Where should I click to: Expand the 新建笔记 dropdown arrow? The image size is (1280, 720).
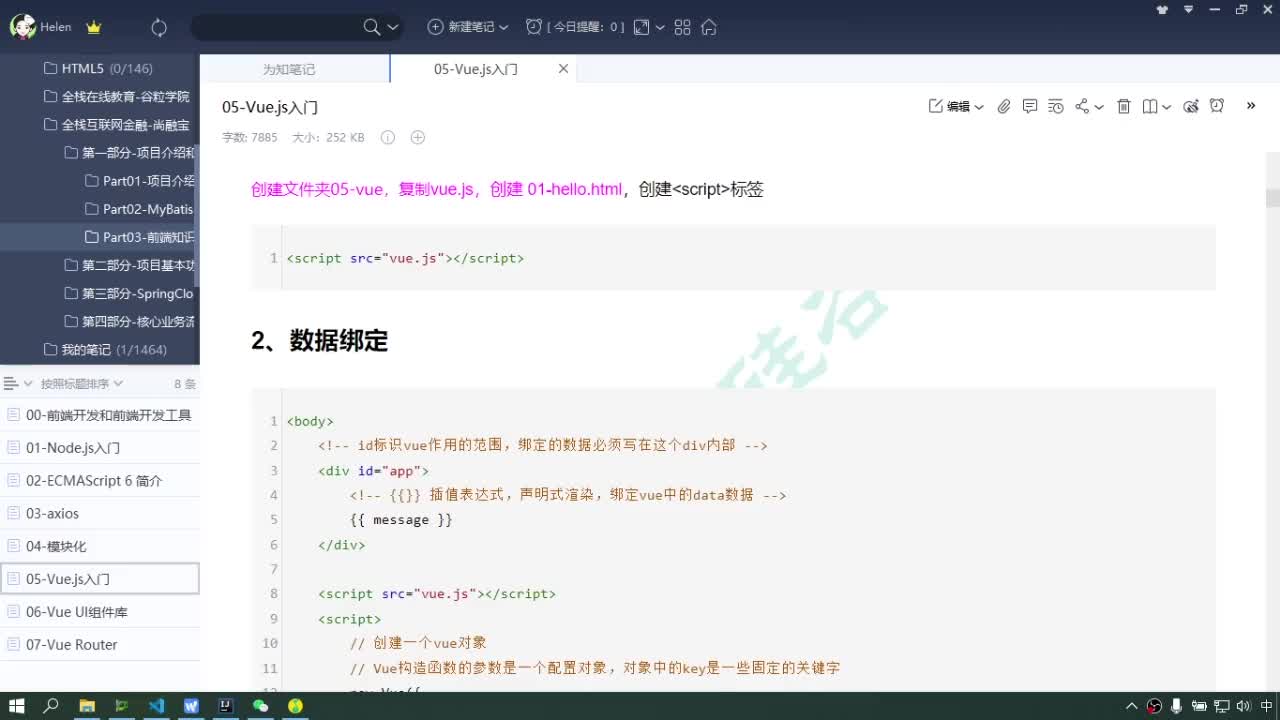click(503, 28)
